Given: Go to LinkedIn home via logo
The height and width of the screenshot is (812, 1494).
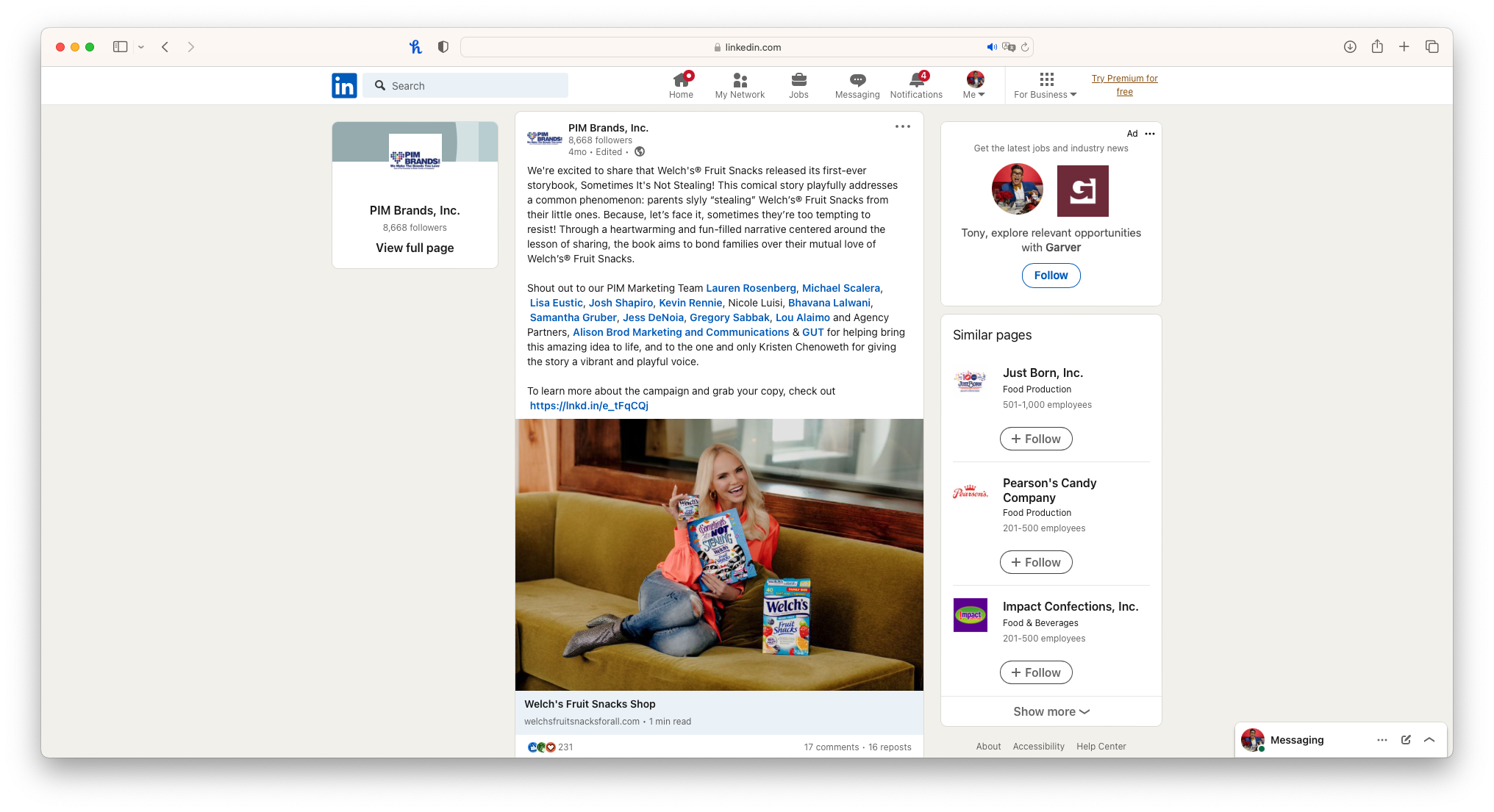Looking at the screenshot, I should coord(344,86).
